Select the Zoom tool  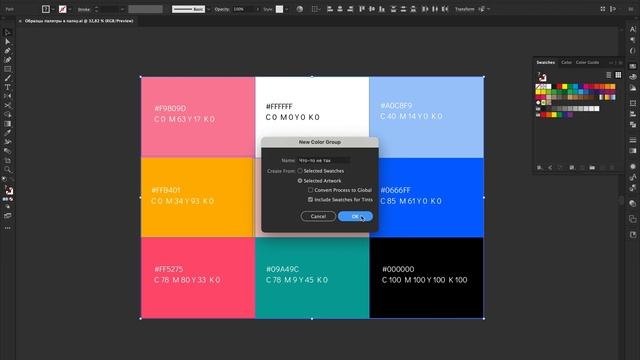coord(7,169)
